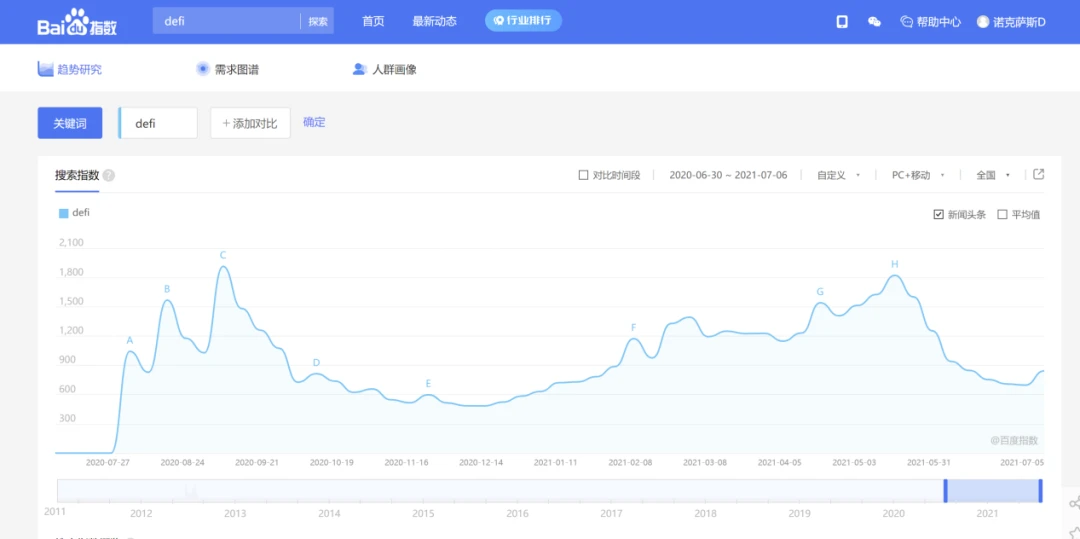Click the 确定 link

pyautogui.click(x=314, y=122)
